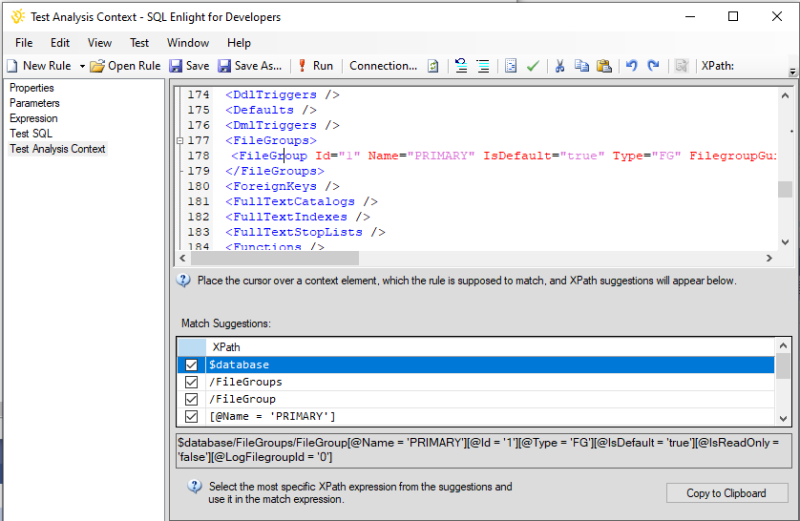Screen dimensions: 800x521
Task: Click the </FileGroups> closing tag line 179
Action: (x=275, y=171)
